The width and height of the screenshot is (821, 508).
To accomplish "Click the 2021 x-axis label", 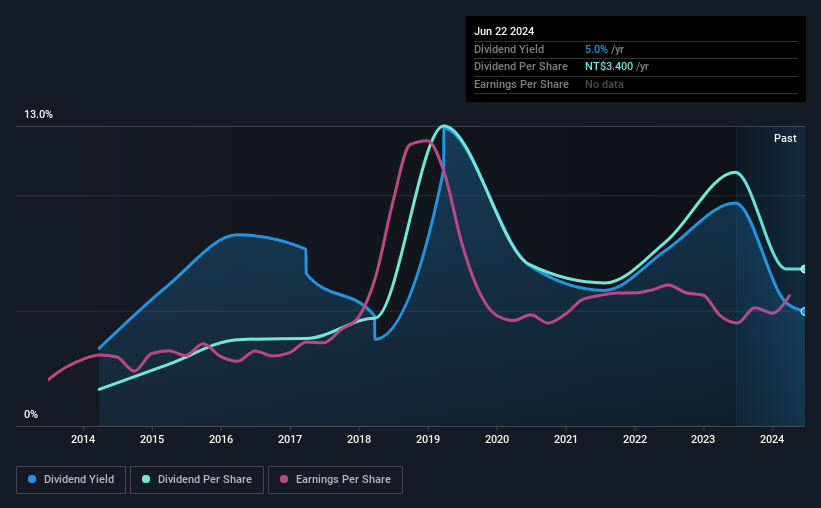I will tap(566, 439).
